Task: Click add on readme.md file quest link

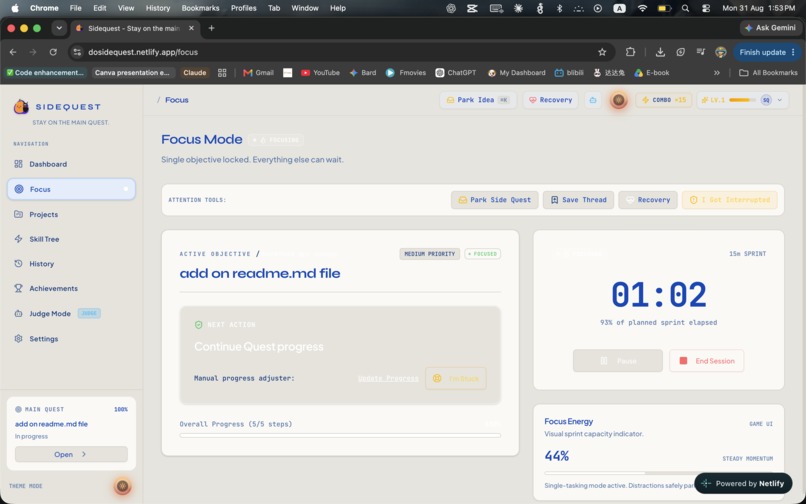Action: pos(51,424)
